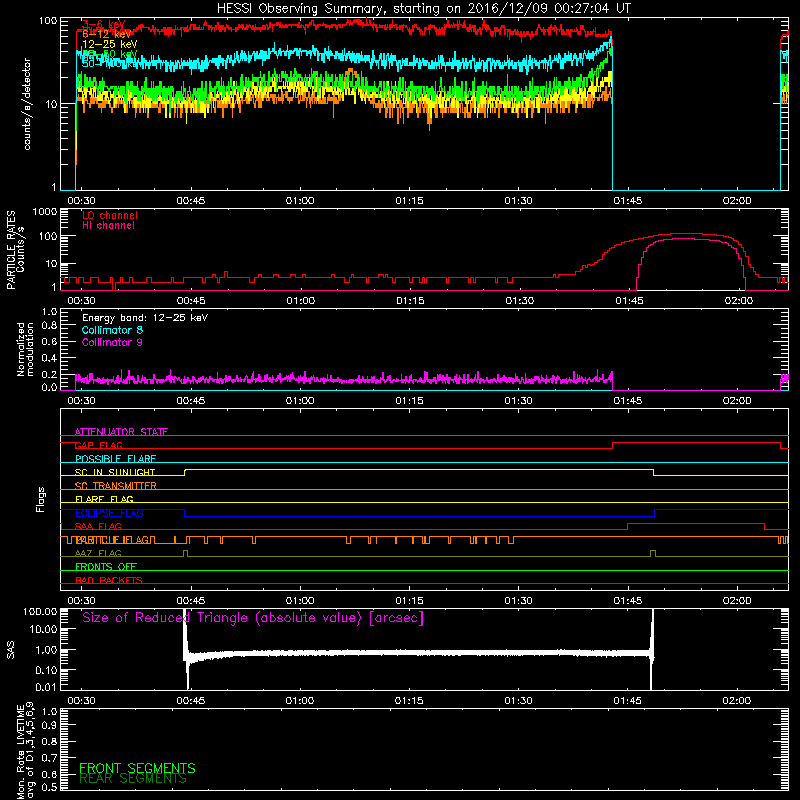Click the GAP FLAG label
This screenshot has height=800, width=800.
coord(98,445)
